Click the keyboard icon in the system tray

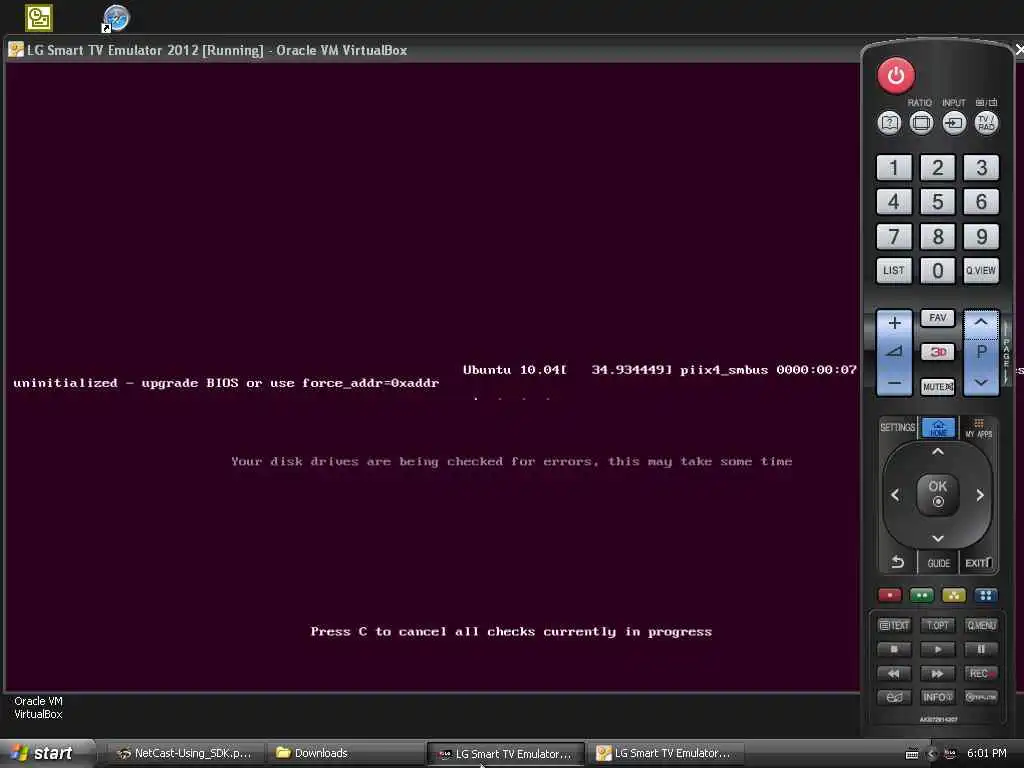pos(912,754)
